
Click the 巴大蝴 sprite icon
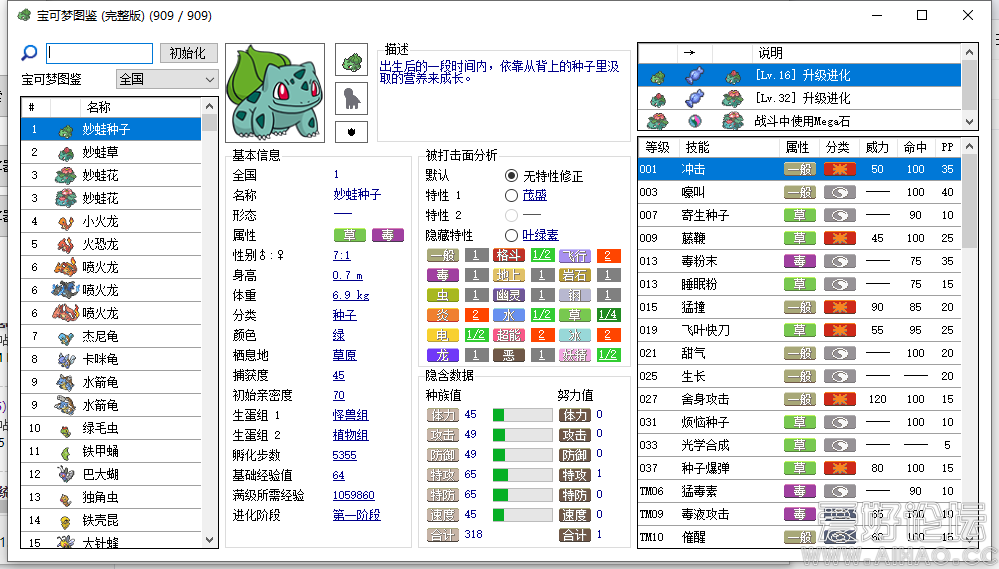pos(66,474)
